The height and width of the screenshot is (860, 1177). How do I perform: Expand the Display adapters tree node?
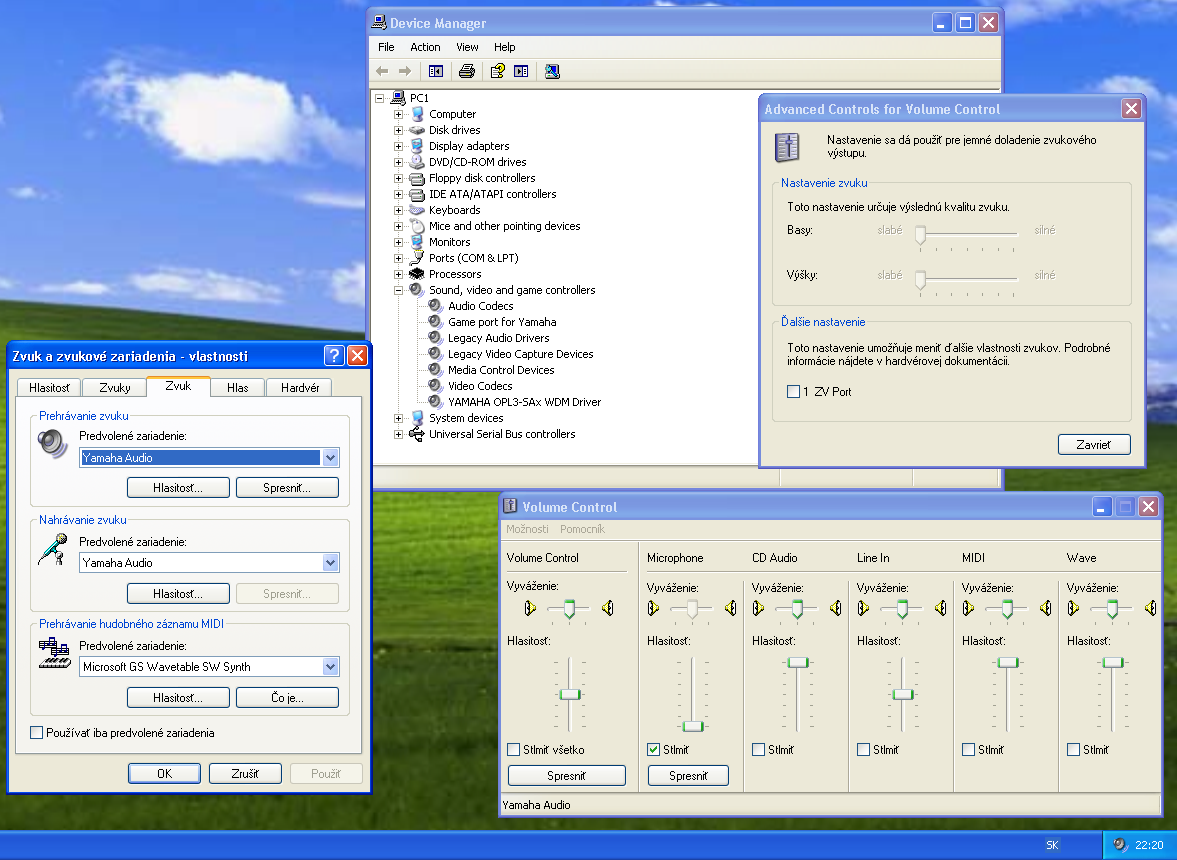coord(398,146)
